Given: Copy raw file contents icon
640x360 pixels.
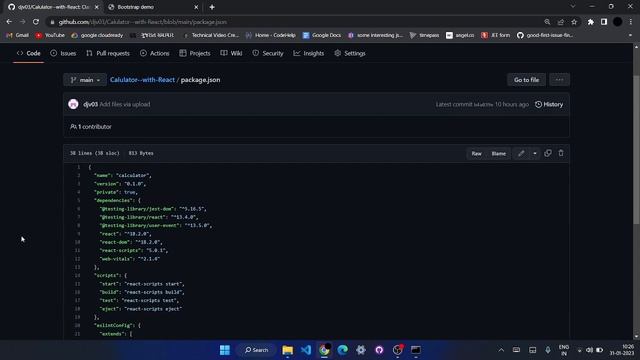Looking at the screenshot, I should point(548,153).
